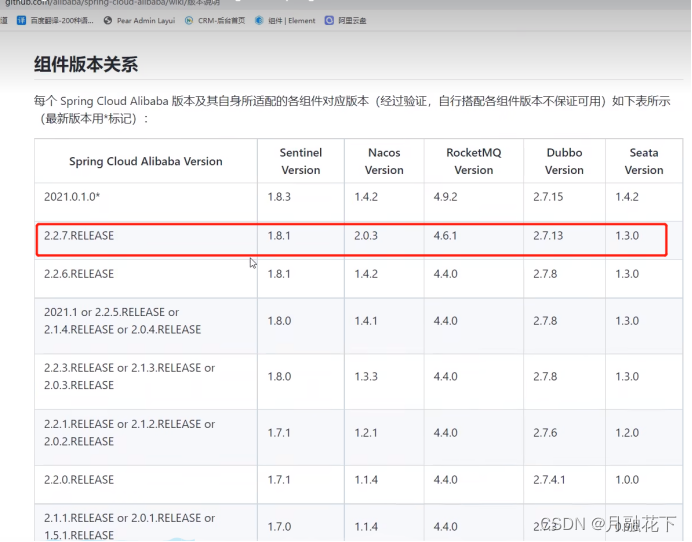Open the 百度翻译 bookmark icon

coord(21,20)
